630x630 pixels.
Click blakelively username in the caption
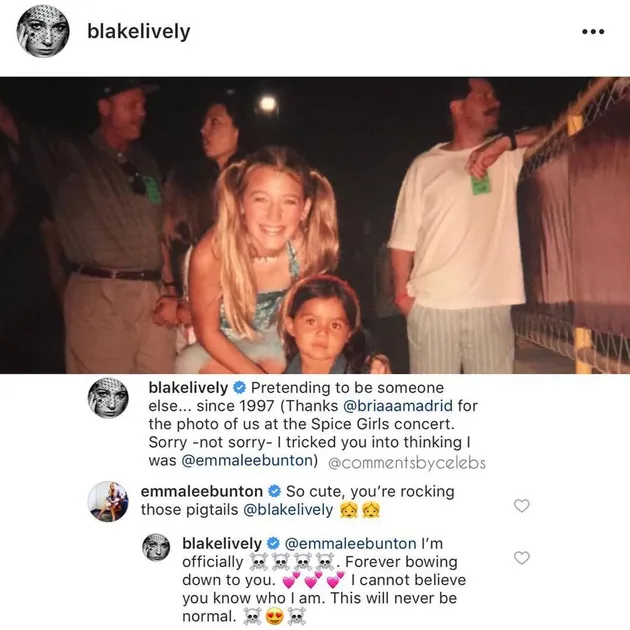pyautogui.click(x=188, y=388)
